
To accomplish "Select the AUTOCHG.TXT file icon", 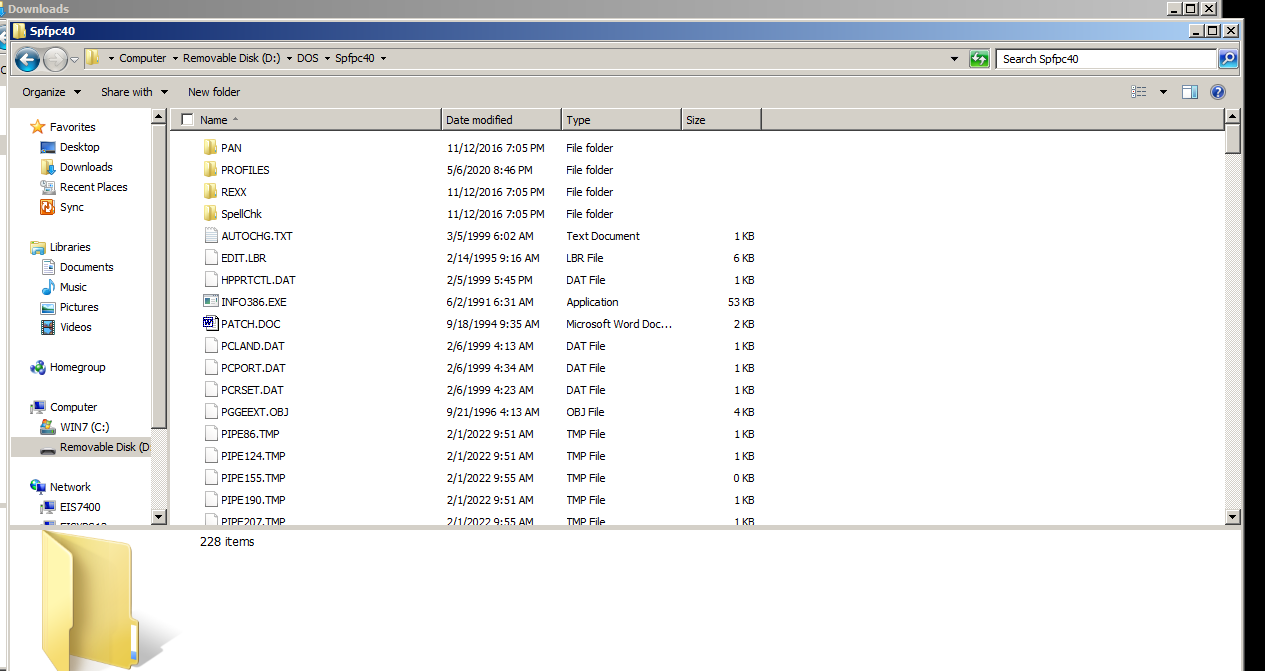I will [210, 236].
